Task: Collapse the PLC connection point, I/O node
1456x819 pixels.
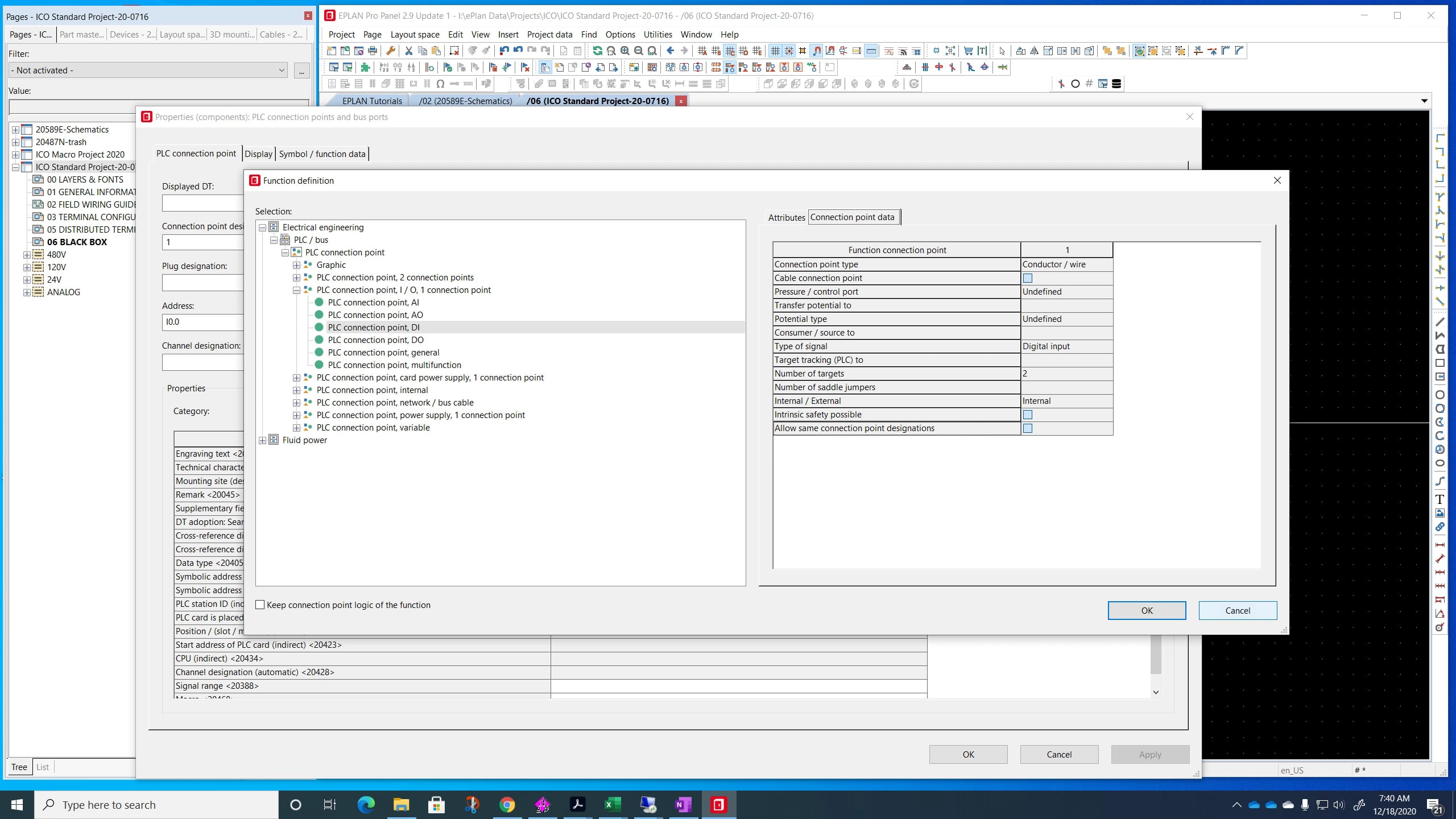Action: click(x=297, y=290)
